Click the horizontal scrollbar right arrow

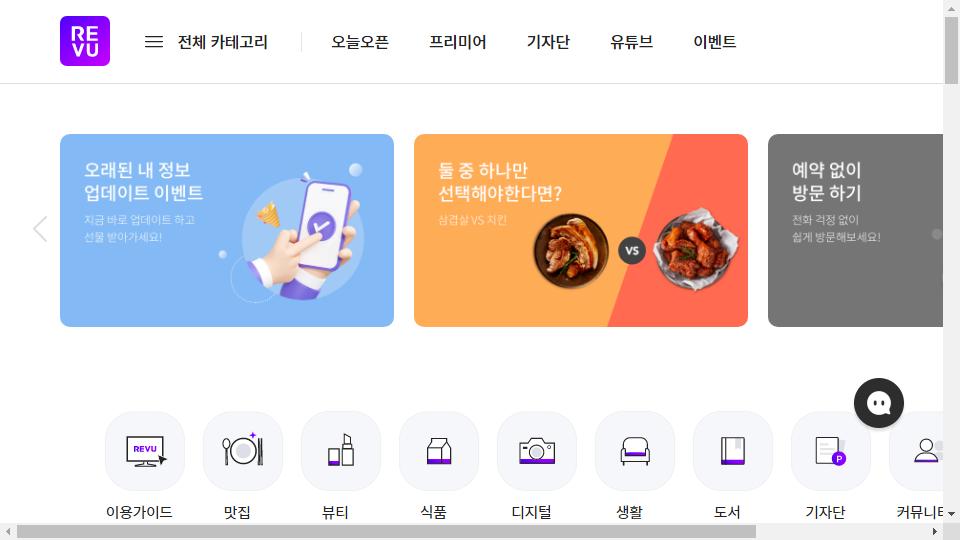coord(934,531)
